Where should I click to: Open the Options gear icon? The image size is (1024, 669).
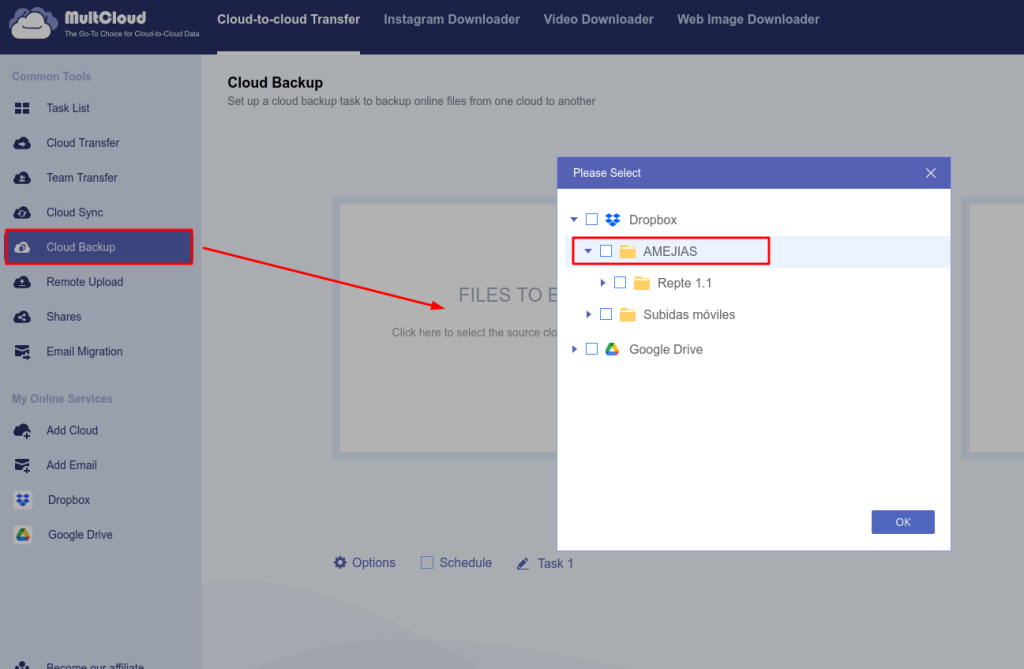340,563
